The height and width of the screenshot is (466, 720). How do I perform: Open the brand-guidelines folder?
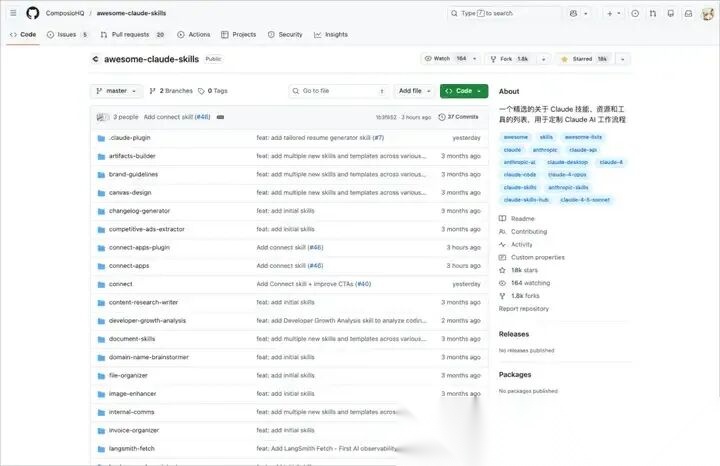pos(133,174)
